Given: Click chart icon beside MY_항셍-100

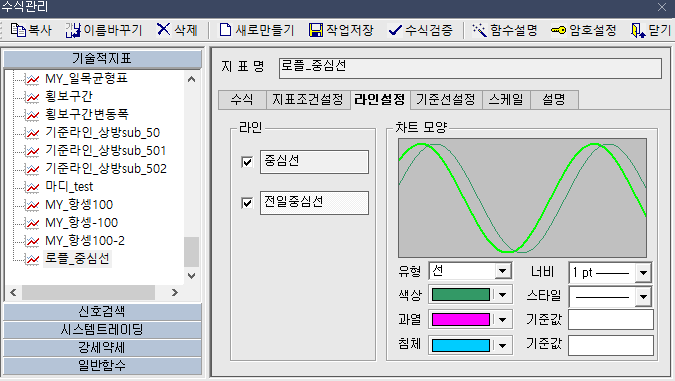Looking at the screenshot, I should tap(32, 223).
